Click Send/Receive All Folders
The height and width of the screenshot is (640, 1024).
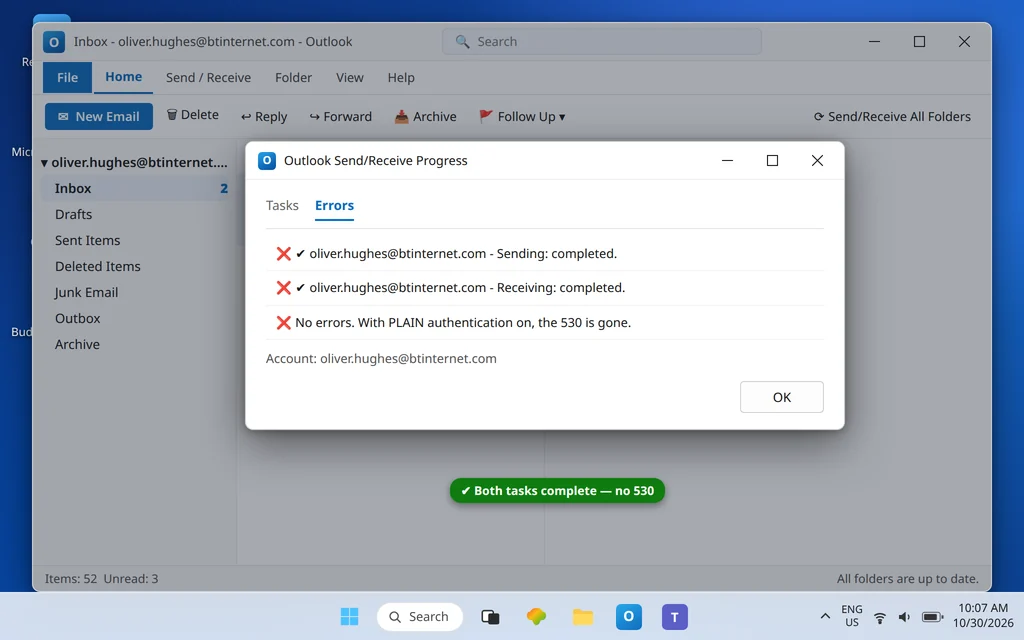(x=892, y=116)
